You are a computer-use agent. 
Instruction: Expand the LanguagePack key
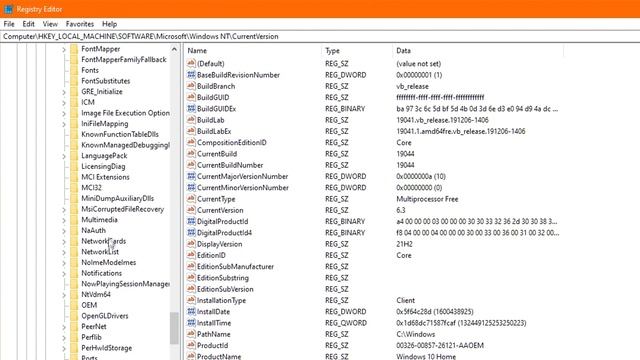[64, 156]
